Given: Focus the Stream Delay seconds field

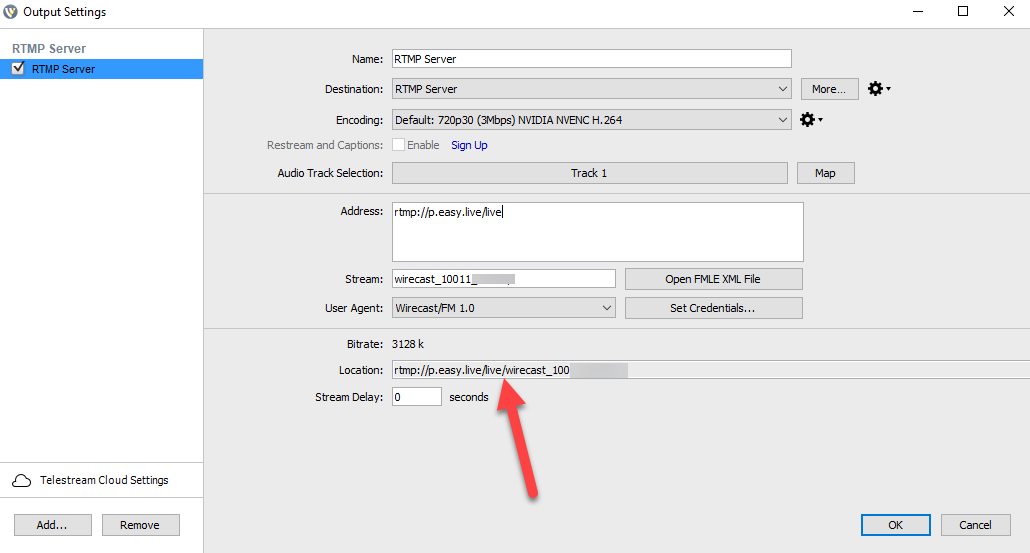Looking at the screenshot, I should click(x=416, y=397).
